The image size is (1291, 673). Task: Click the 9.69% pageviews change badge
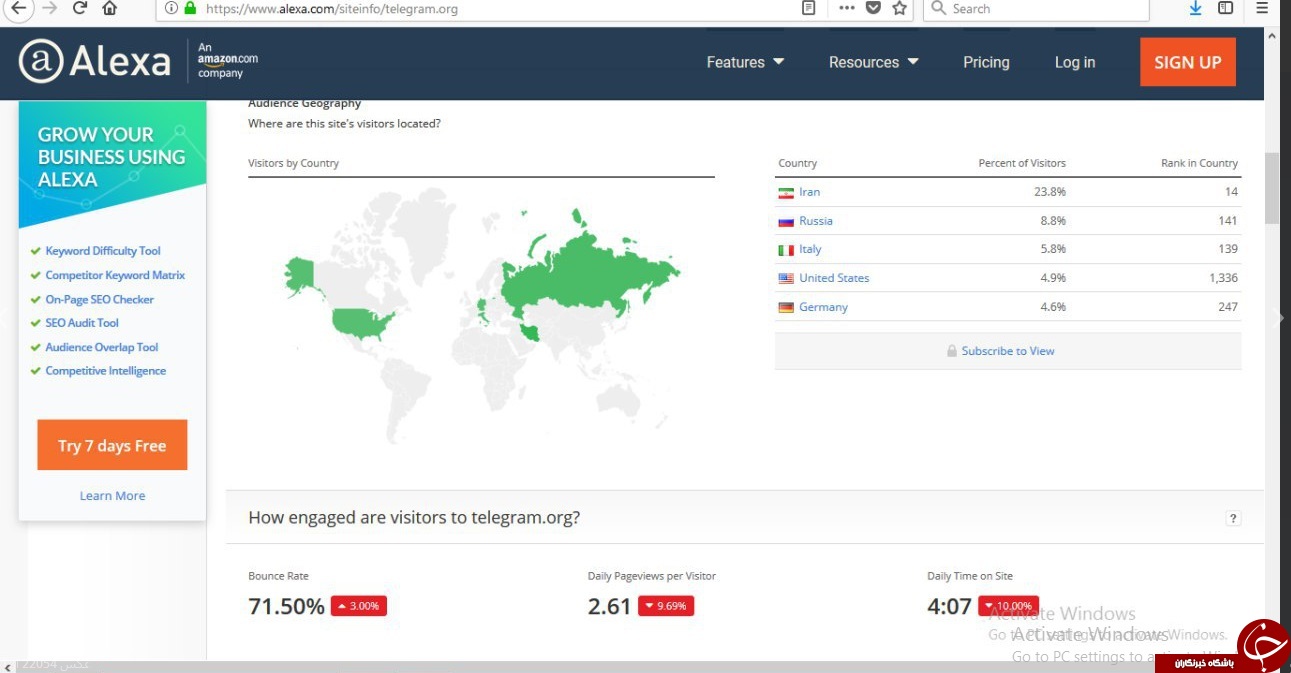[665, 606]
